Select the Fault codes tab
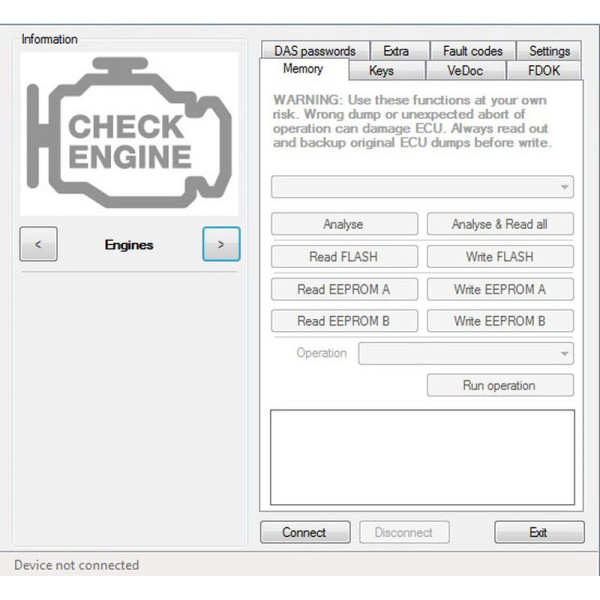 pos(472,51)
